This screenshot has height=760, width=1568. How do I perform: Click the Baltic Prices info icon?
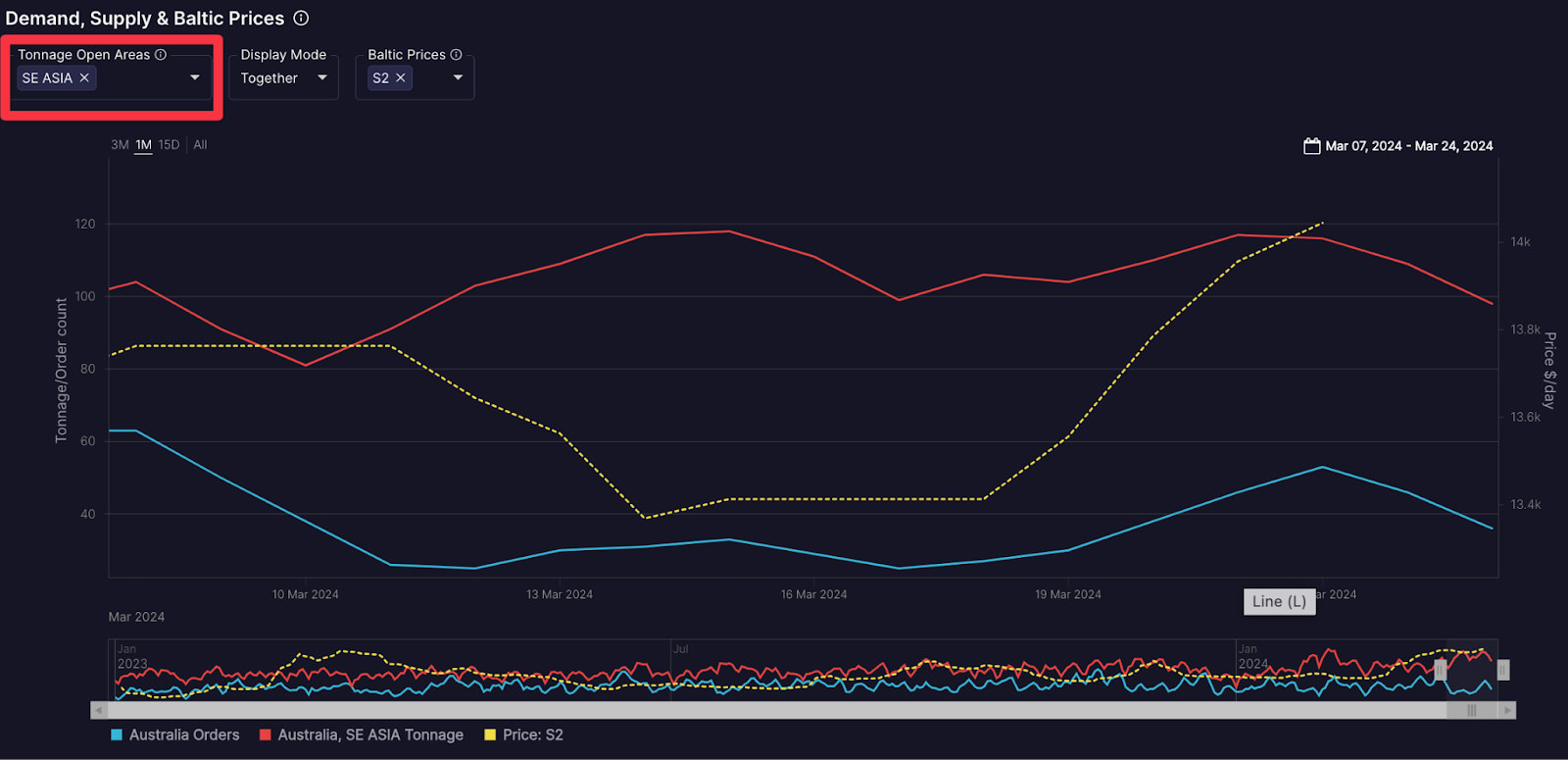pos(456,55)
